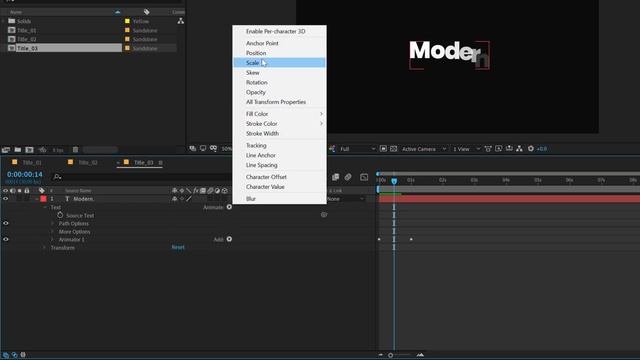Image resolution: width=640 pixels, height=360 pixels.
Task: Choose Scale from the Animate menu
Action: (x=279, y=62)
